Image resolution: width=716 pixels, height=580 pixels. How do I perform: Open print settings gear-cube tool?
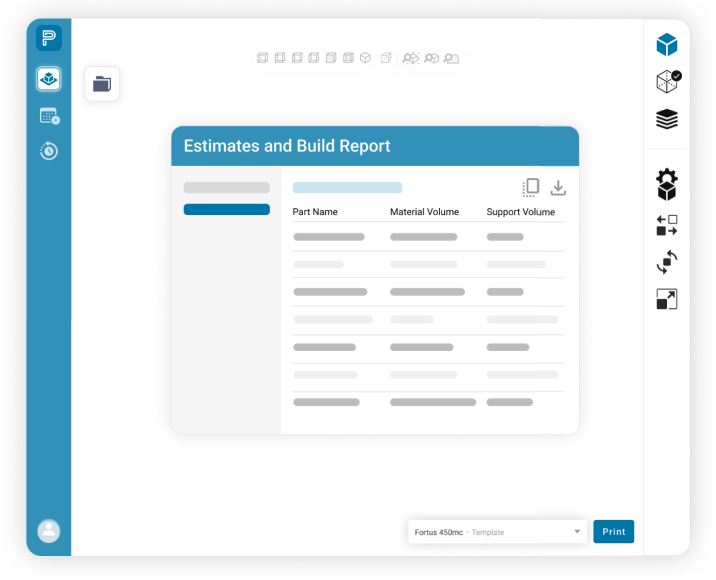tap(667, 184)
